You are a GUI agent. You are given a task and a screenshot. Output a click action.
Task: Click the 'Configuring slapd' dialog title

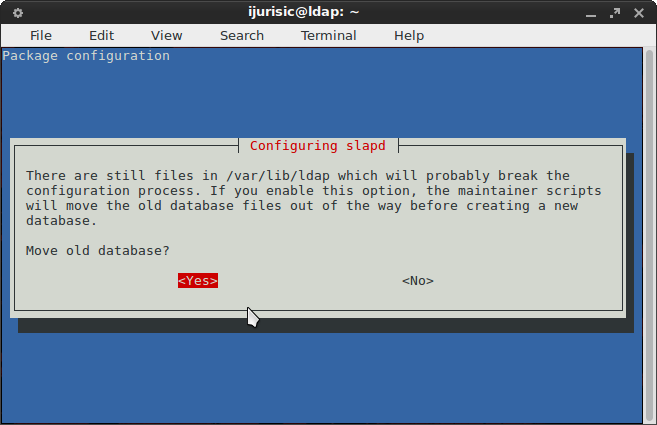pos(318,145)
